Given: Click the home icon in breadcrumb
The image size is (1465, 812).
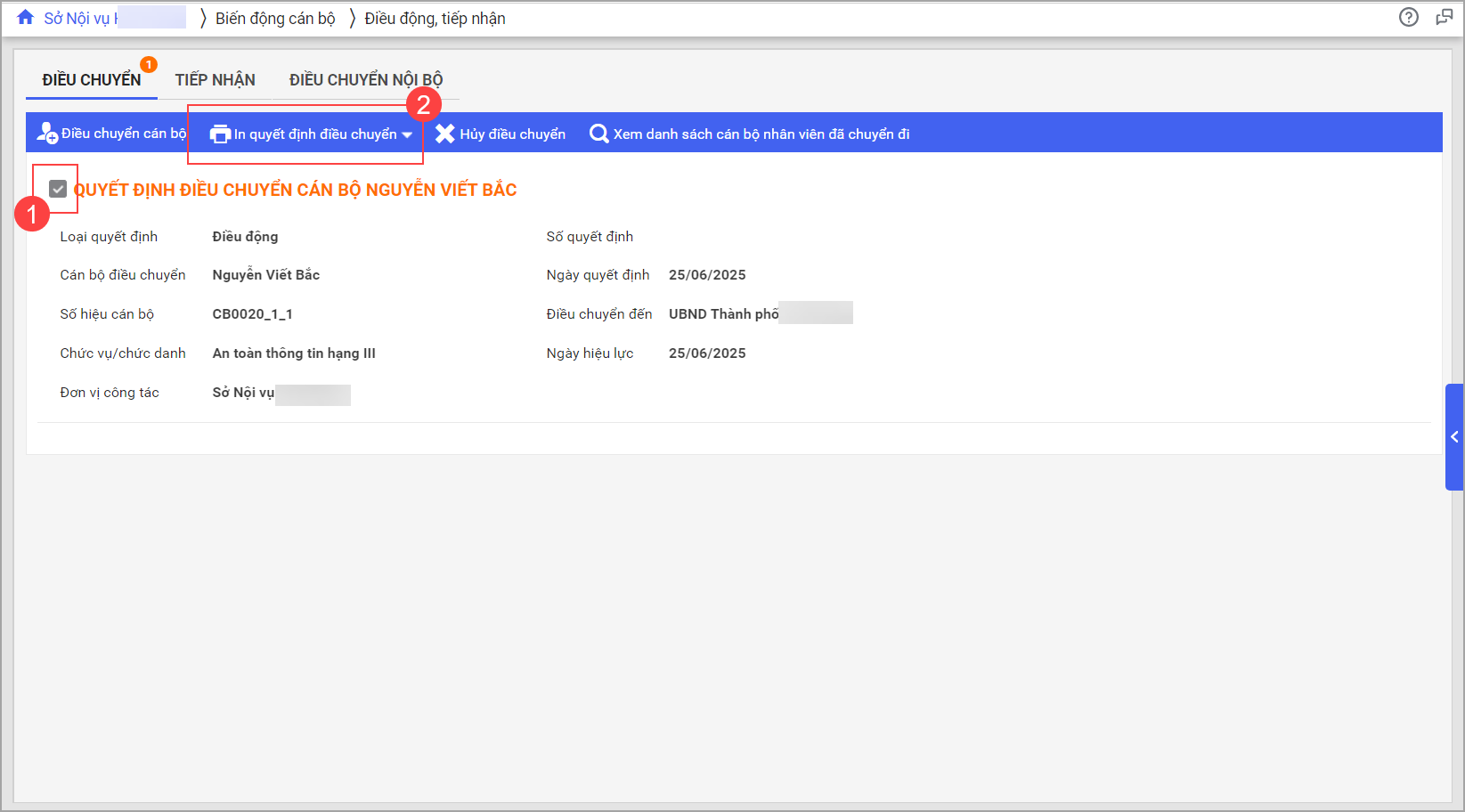Looking at the screenshot, I should click(x=25, y=18).
